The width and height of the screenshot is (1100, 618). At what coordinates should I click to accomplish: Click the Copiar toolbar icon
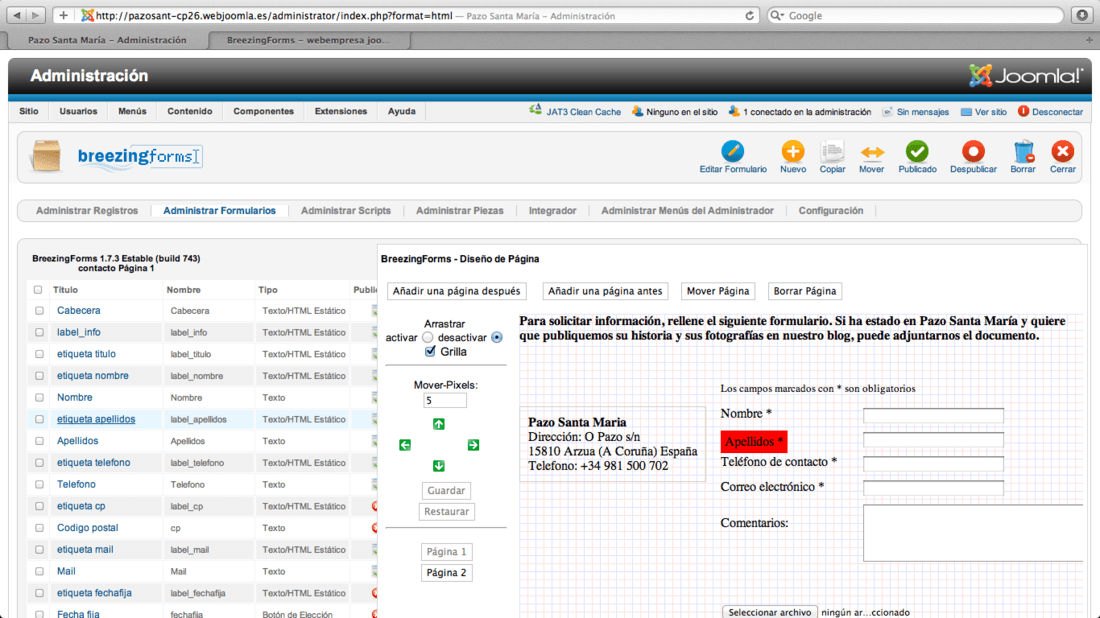[x=832, y=152]
